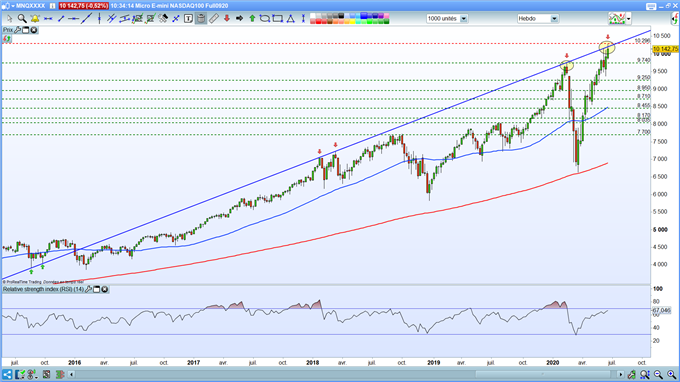Click scrollbar right arrow
Viewport: 680px width, 382px height.
coord(621,374)
